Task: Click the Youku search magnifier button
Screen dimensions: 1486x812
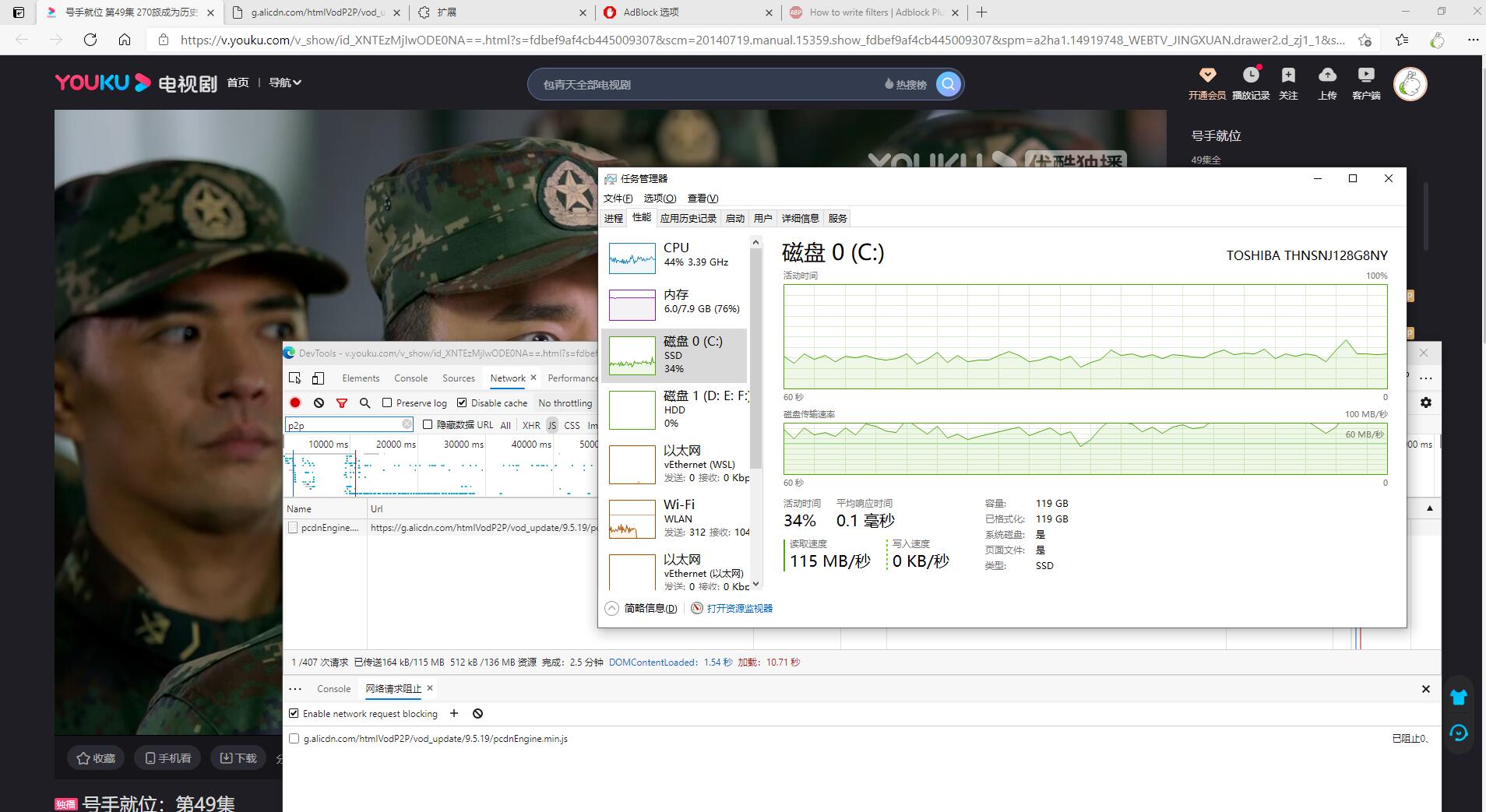Action: pyautogui.click(x=948, y=84)
